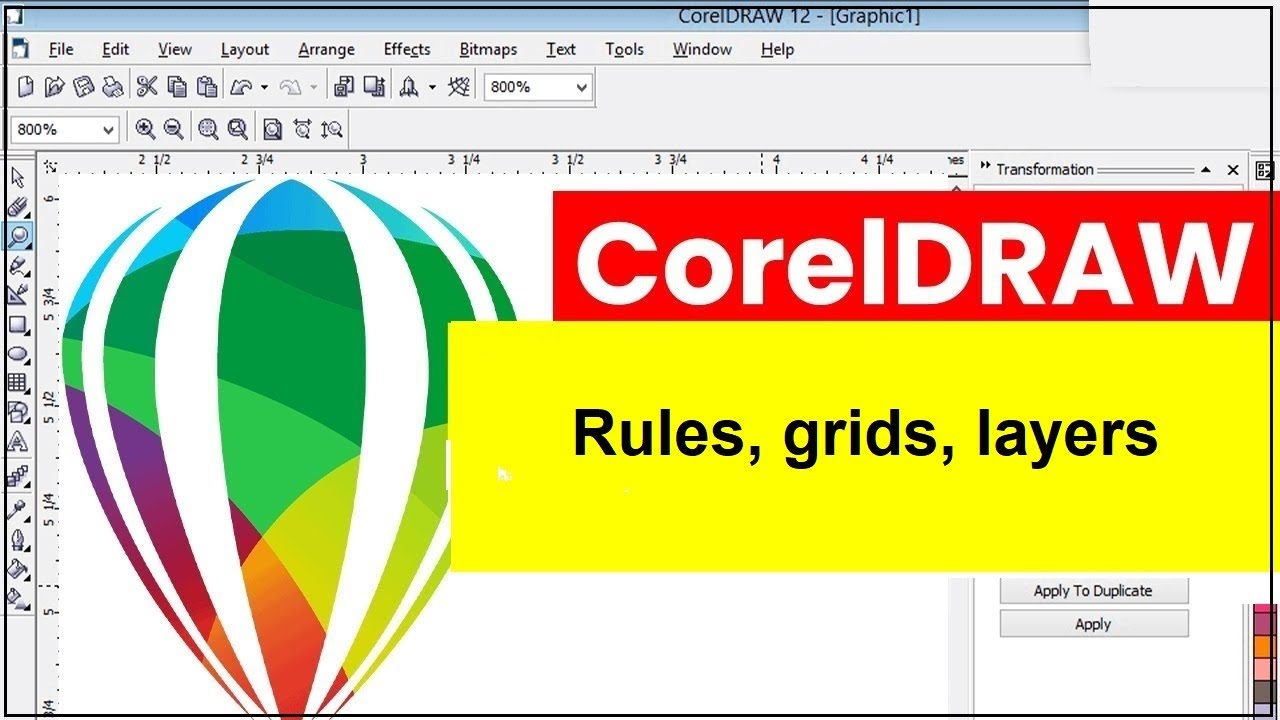This screenshot has height=720, width=1280.
Task: Click Zoom To All Objects icon
Action: click(237, 129)
